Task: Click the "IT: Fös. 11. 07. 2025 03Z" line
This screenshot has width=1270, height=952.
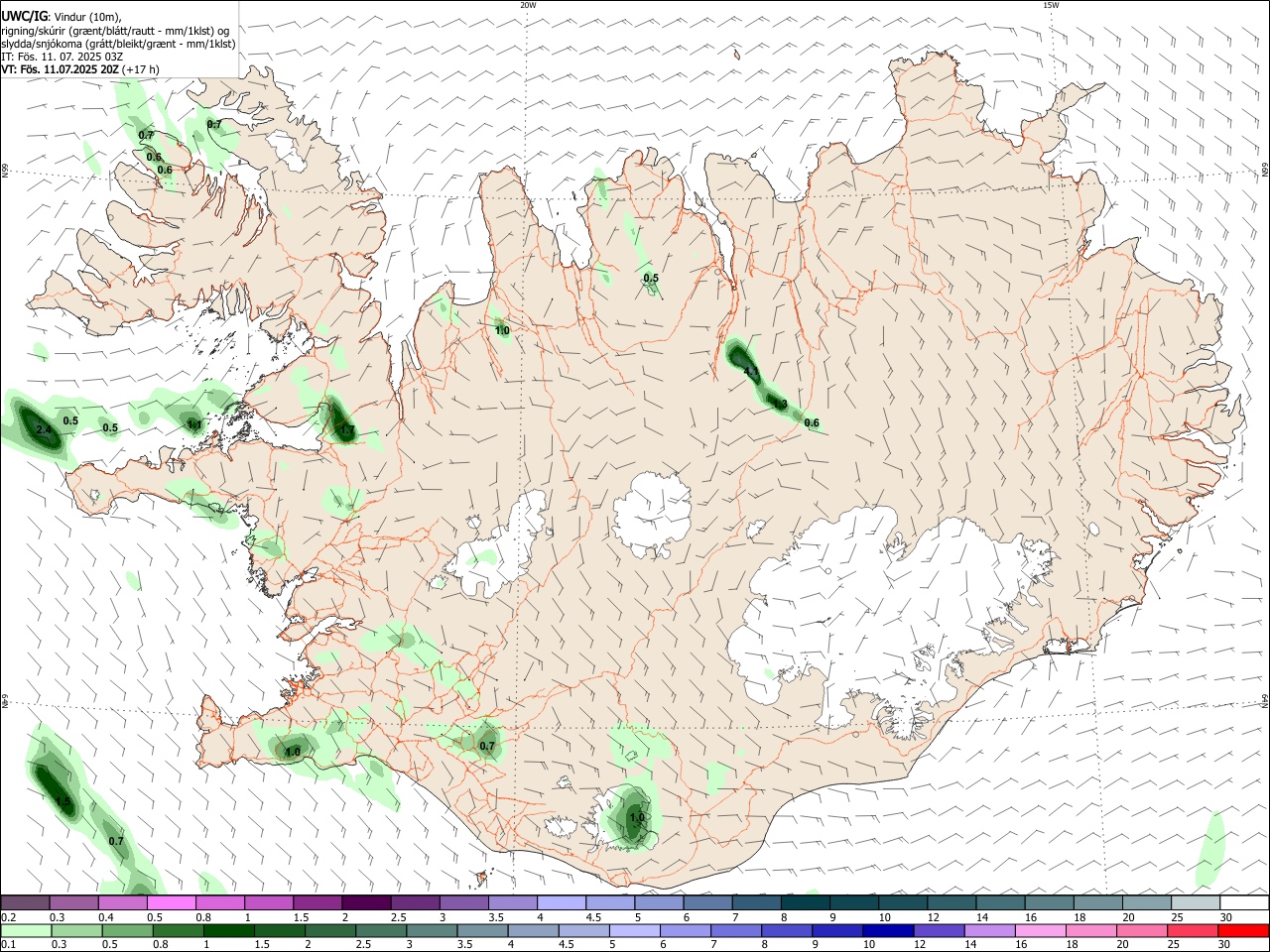Action: pos(63,57)
